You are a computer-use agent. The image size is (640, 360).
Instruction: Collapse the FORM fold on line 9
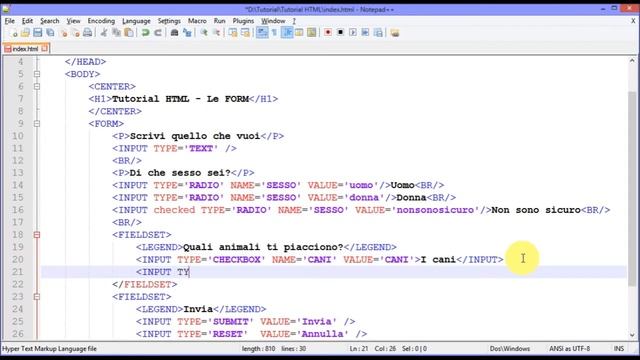(x=37, y=124)
